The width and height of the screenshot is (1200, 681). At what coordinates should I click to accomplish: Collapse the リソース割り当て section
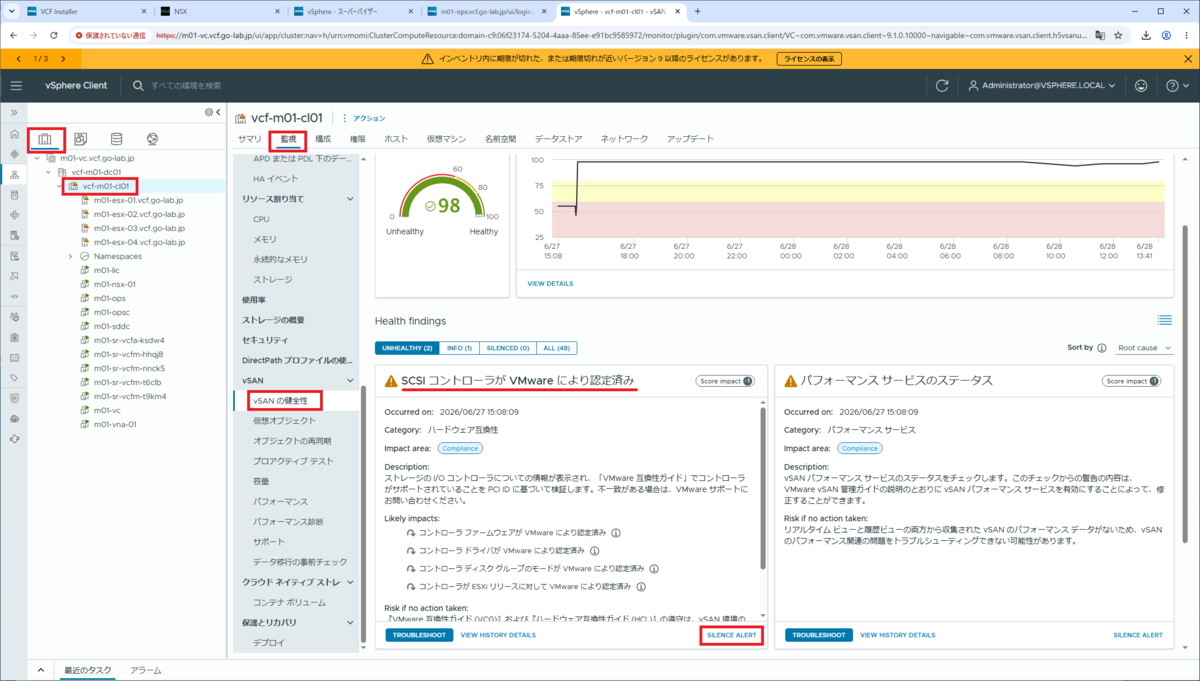[x=350, y=199]
